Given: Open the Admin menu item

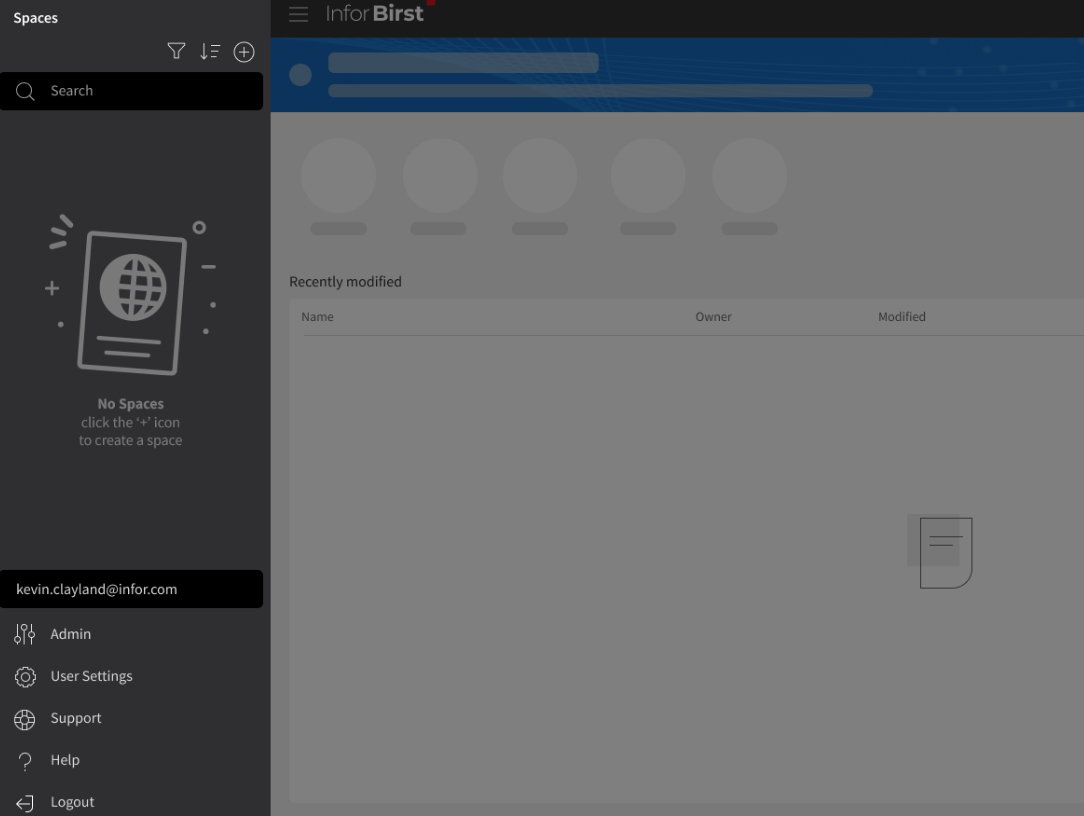Looking at the screenshot, I should pos(71,634).
